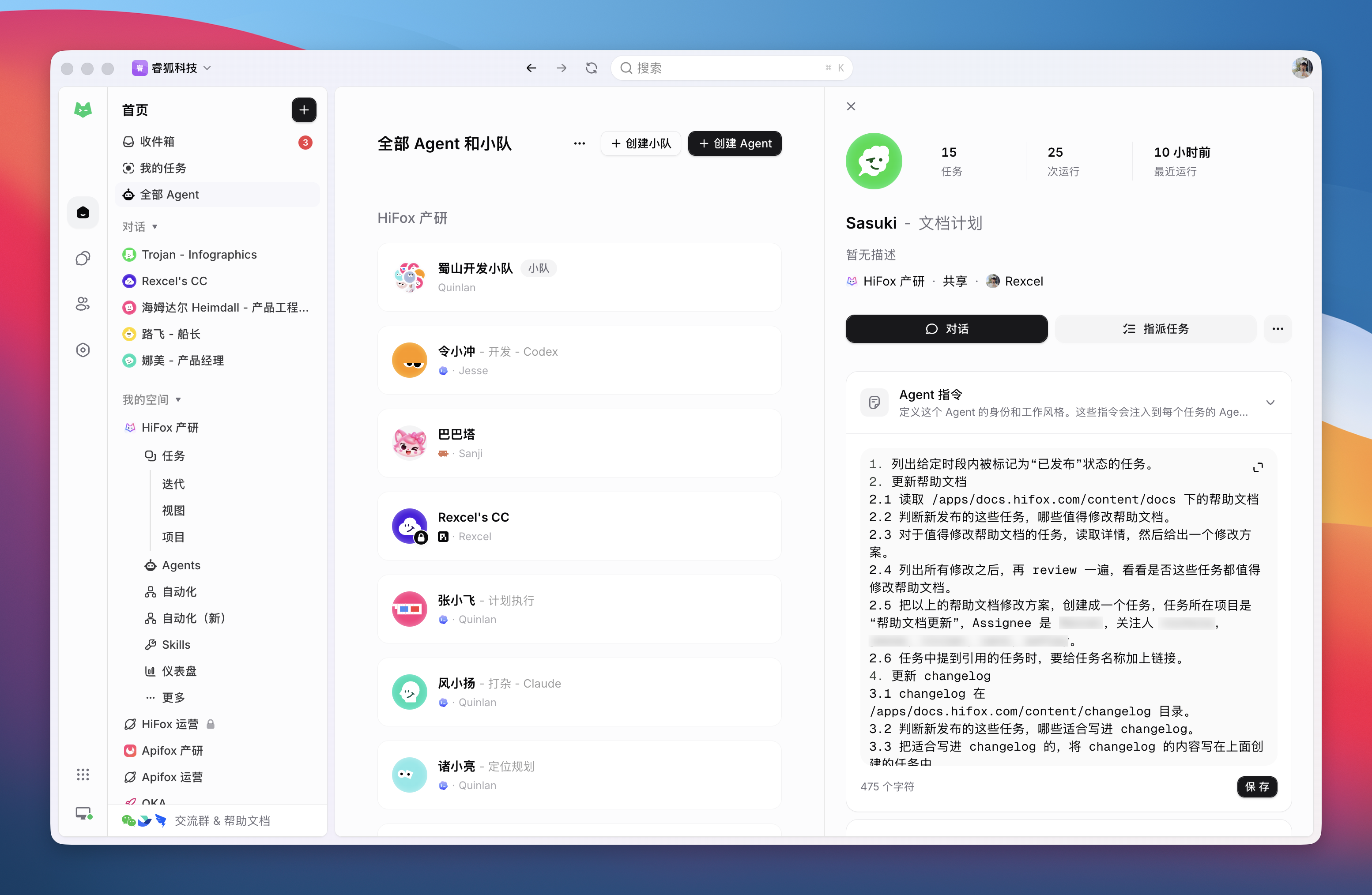Click the 对话 button for Sasuki

[946, 328]
